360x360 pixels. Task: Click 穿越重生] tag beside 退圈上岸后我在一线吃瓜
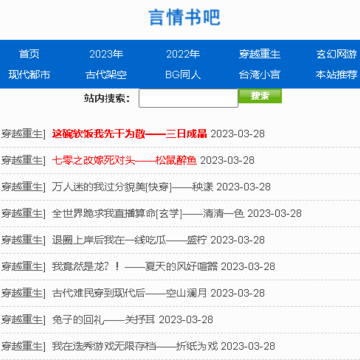tap(23, 240)
